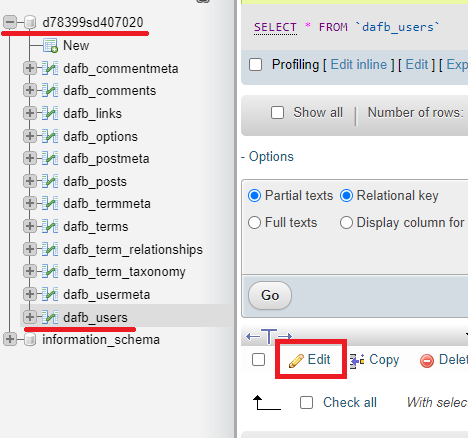468x438 pixels.
Task: Expand the dafb_usermeta table node
Action: [30, 294]
